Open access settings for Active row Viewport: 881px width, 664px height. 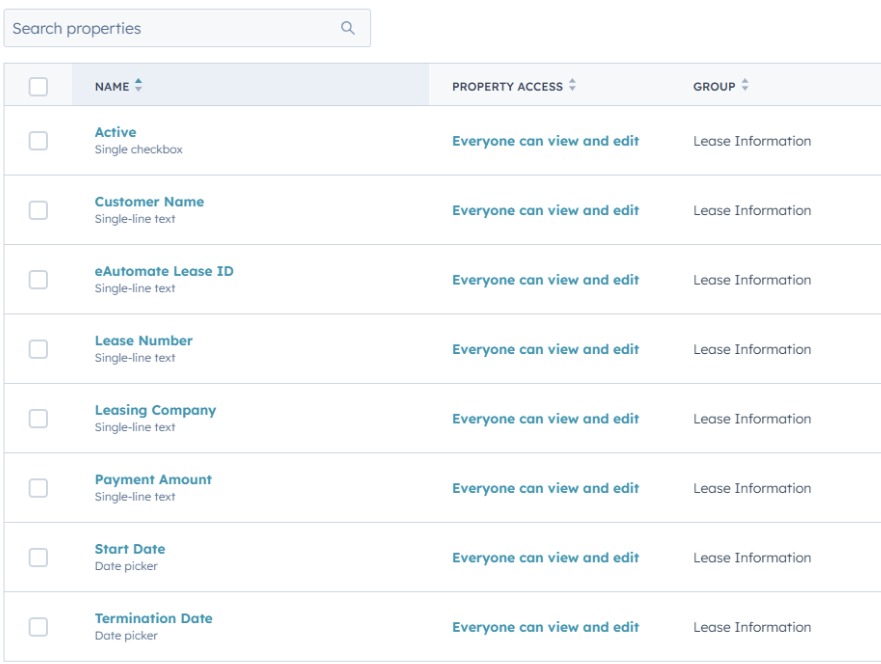tap(546, 141)
